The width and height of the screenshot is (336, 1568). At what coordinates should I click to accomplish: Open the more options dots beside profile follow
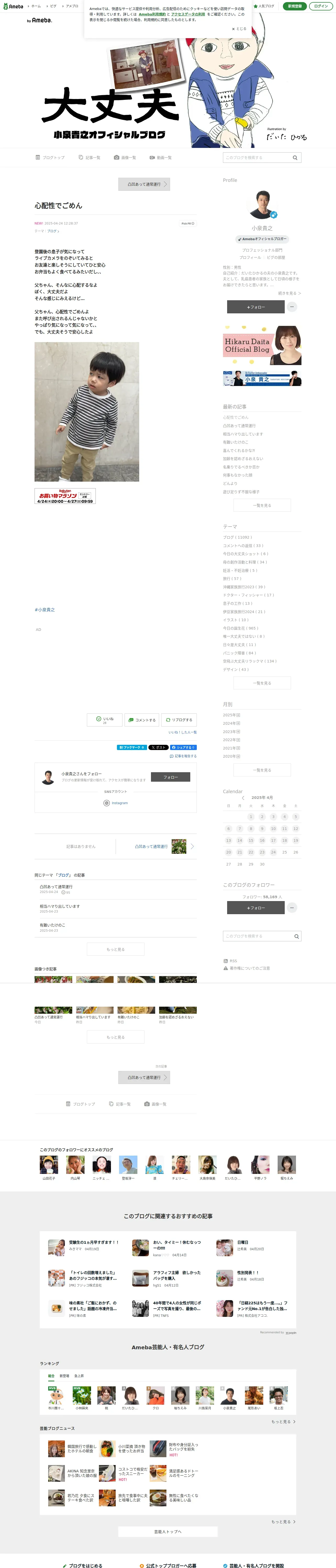coord(292,307)
